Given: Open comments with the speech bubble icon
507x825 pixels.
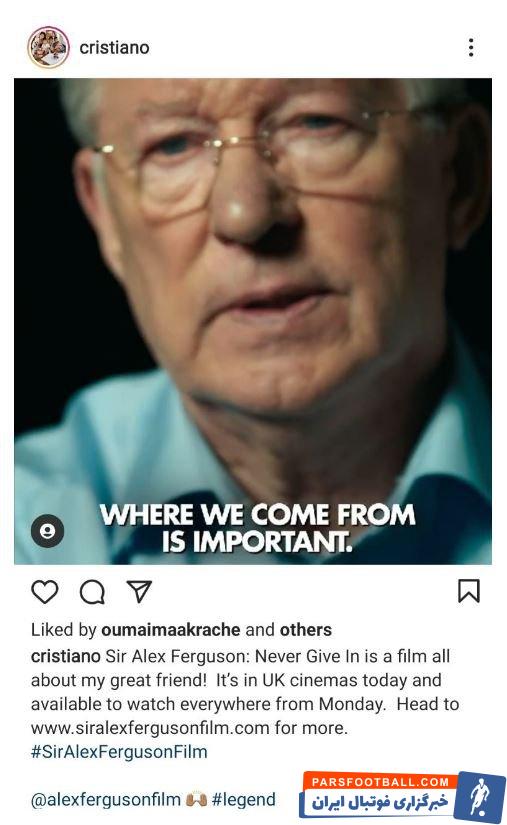Looking at the screenshot, I should pos(92,592).
